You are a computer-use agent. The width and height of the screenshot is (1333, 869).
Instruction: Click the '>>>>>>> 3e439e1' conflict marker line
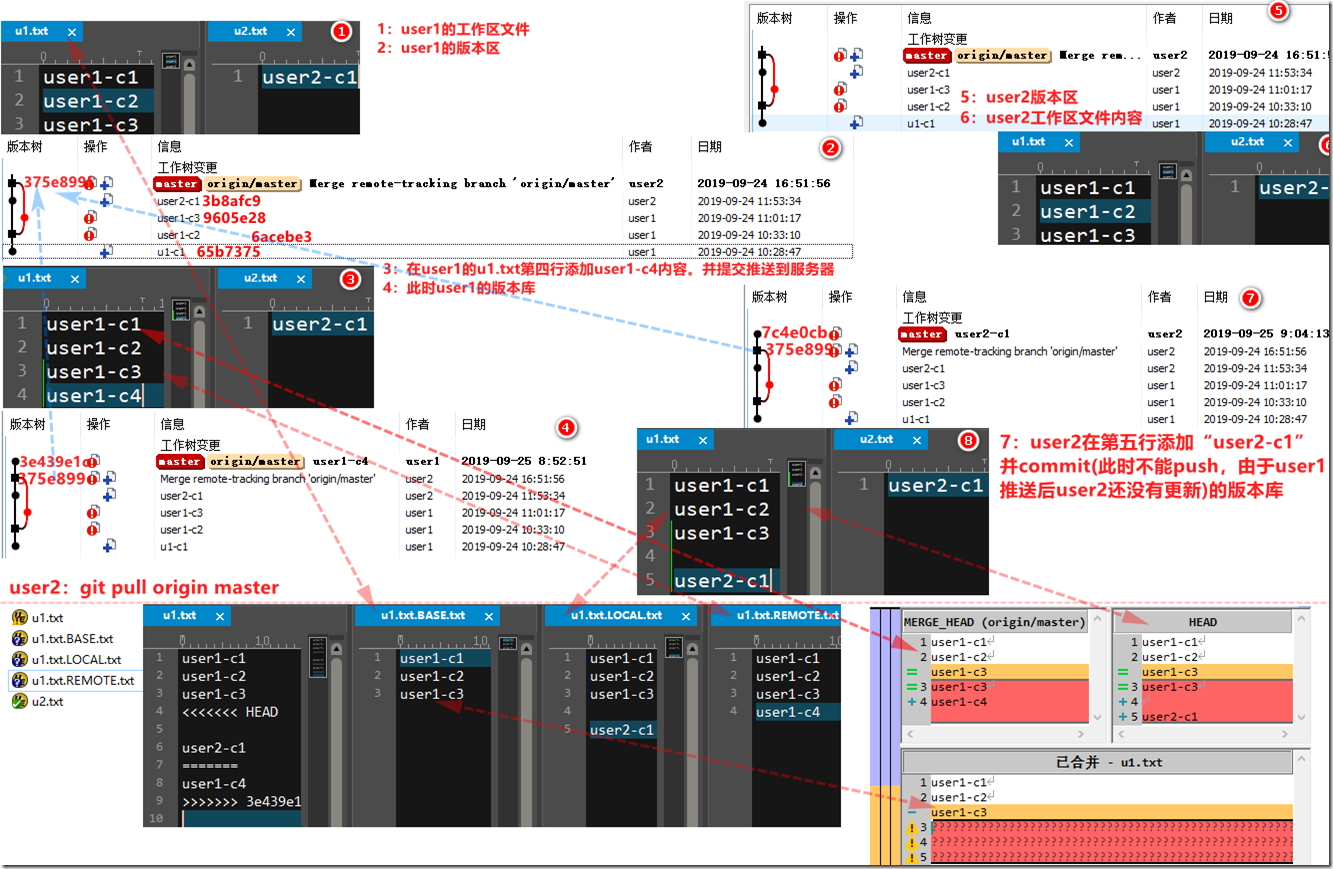pyautogui.click(x=241, y=802)
